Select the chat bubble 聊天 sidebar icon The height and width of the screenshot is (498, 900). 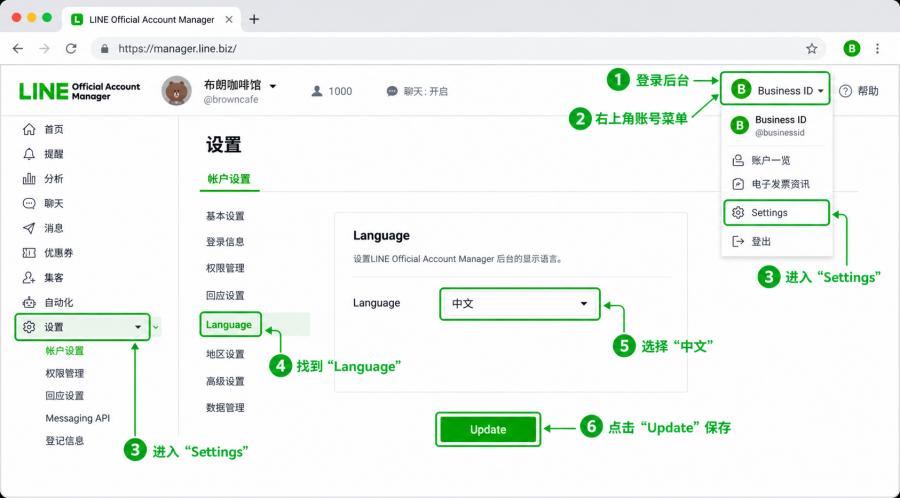click(x=29, y=204)
